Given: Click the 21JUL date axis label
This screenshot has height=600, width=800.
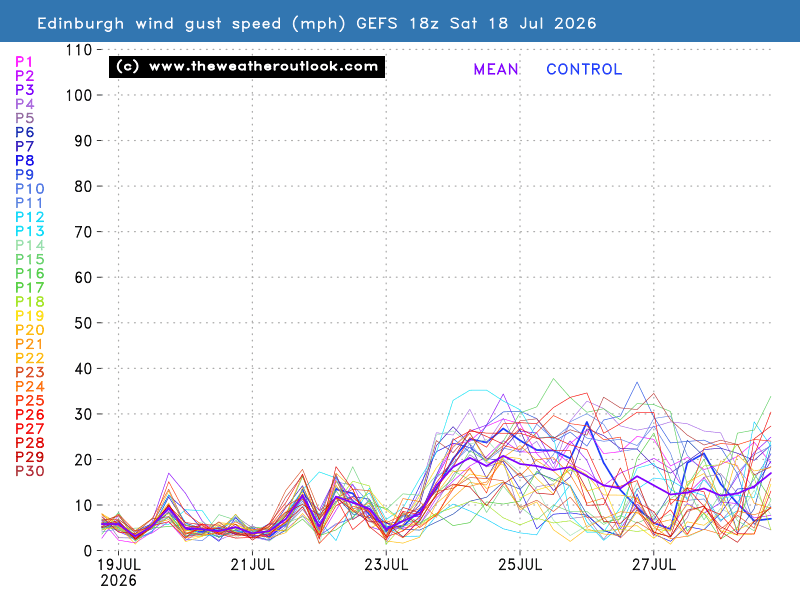Looking at the screenshot, I should pyautogui.click(x=253, y=565).
